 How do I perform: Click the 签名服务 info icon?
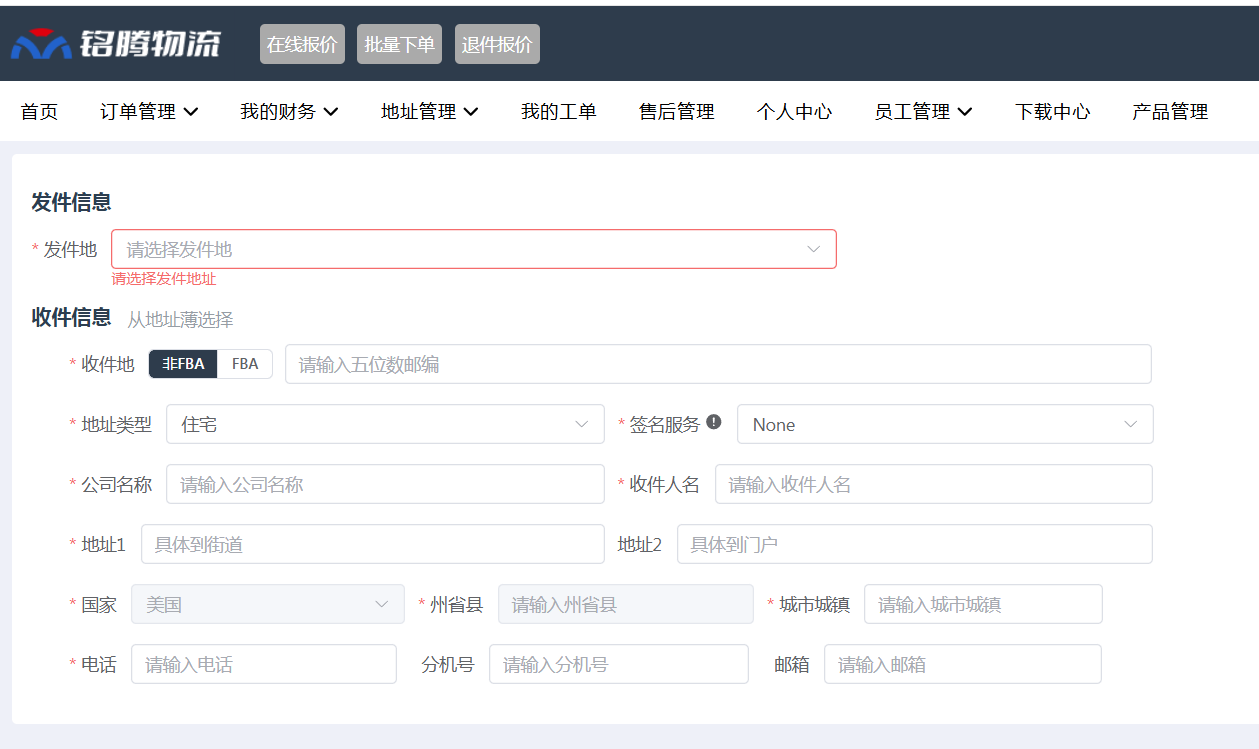click(x=714, y=422)
